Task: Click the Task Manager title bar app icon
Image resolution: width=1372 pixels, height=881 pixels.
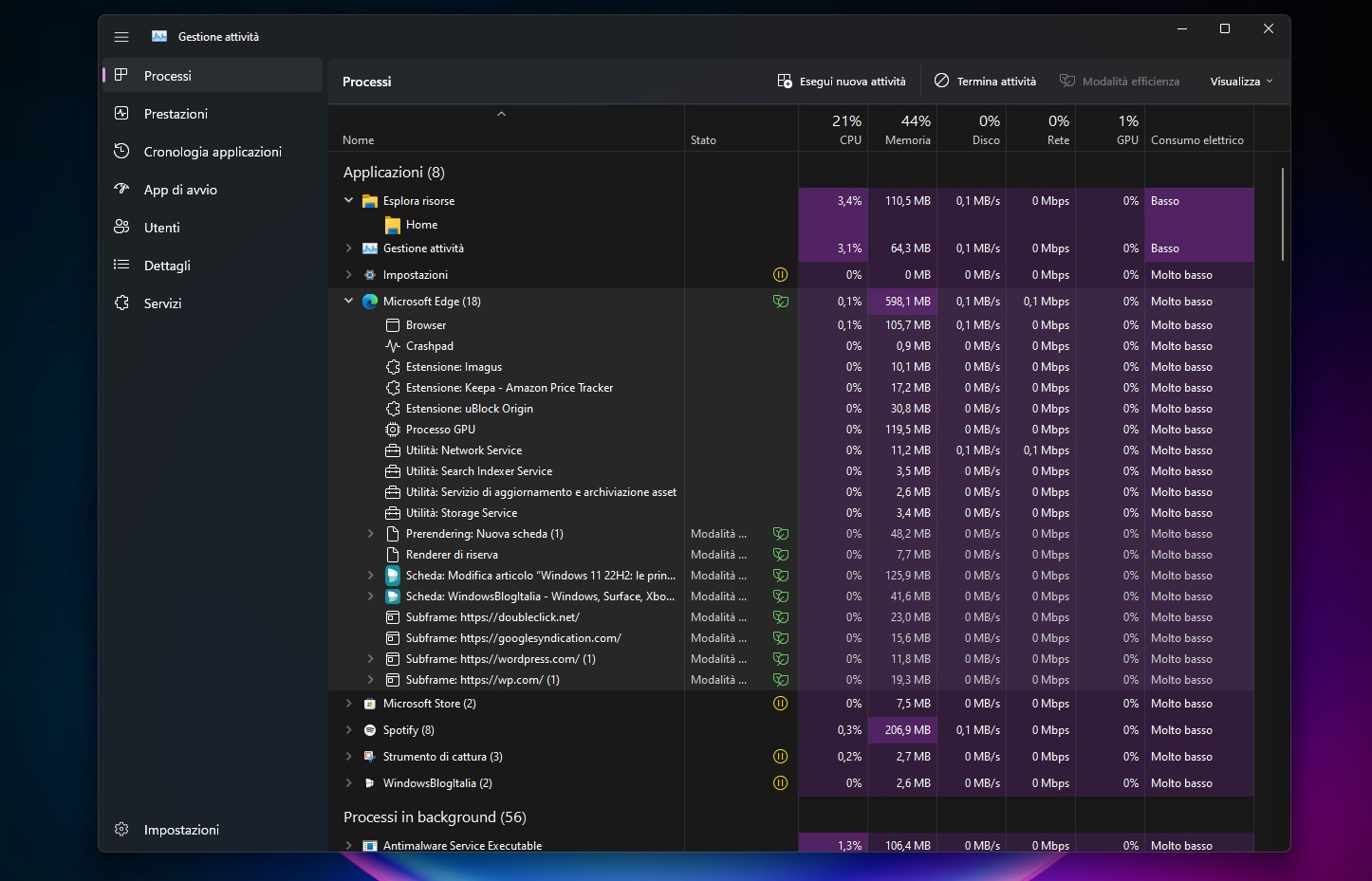Action: coord(159,36)
